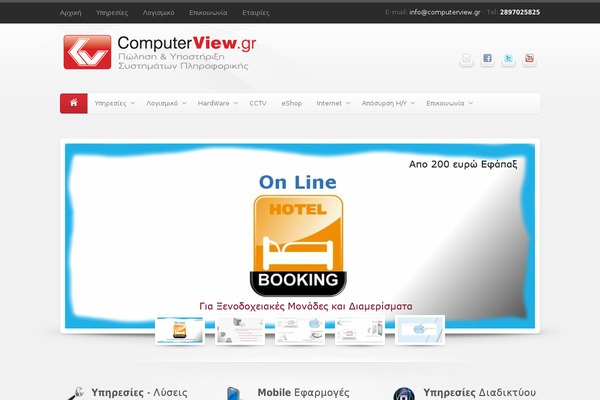This screenshot has width=600, height=400.
Task: Open the eShop menu item
Action: tap(292, 103)
